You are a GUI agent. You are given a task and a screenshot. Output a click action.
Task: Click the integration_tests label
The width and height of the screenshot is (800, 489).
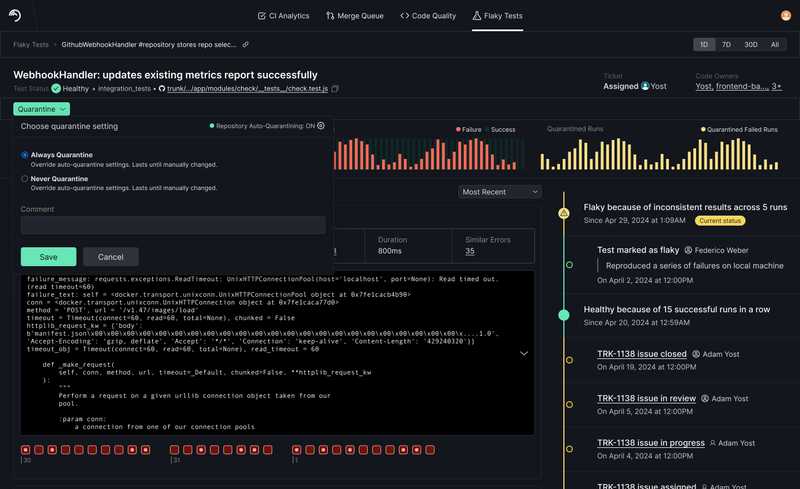click(x=124, y=89)
